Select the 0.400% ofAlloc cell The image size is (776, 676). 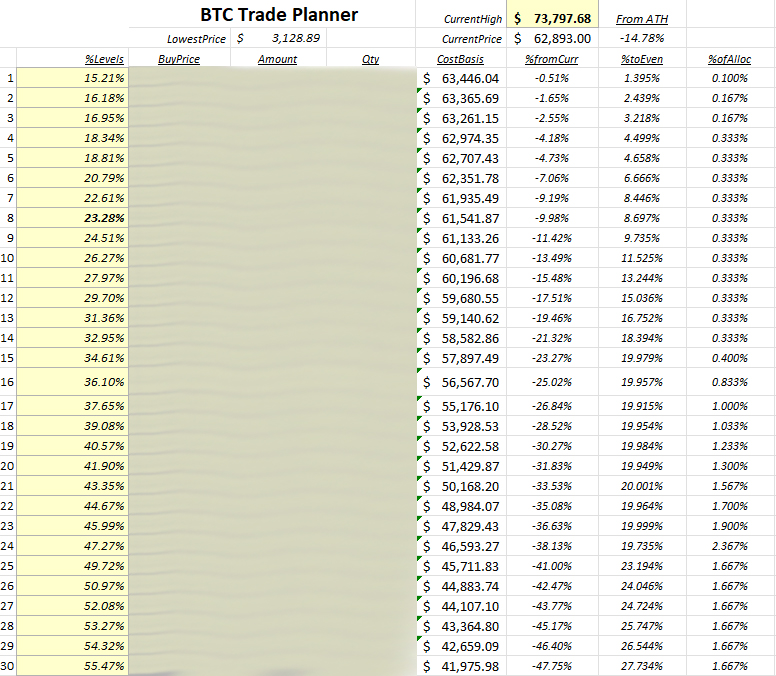tap(730, 358)
